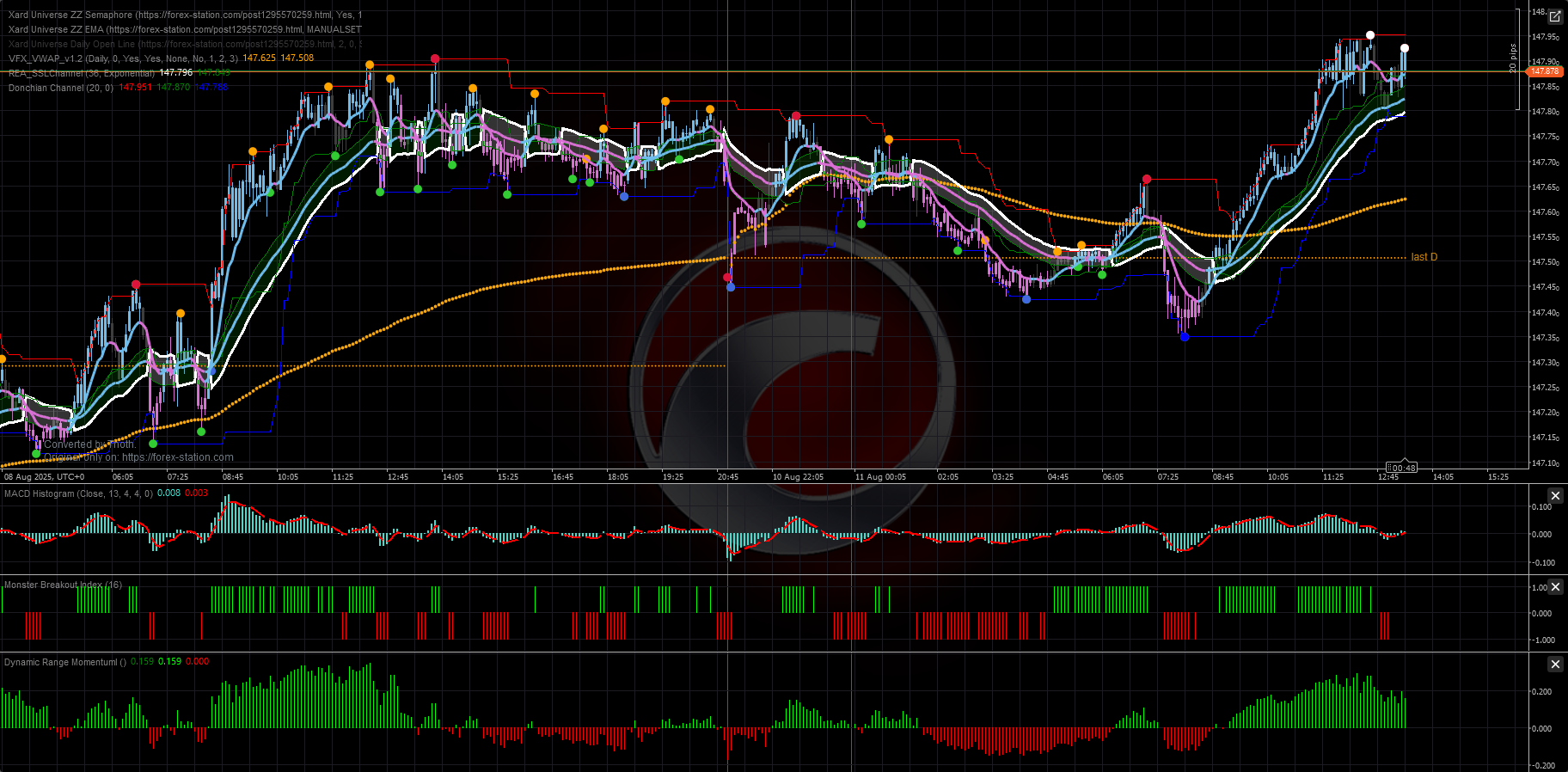Close the Monster Breakout Index panel
Image resolution: width=1568 pixels, height=772 pixels.
[1555, 587]
